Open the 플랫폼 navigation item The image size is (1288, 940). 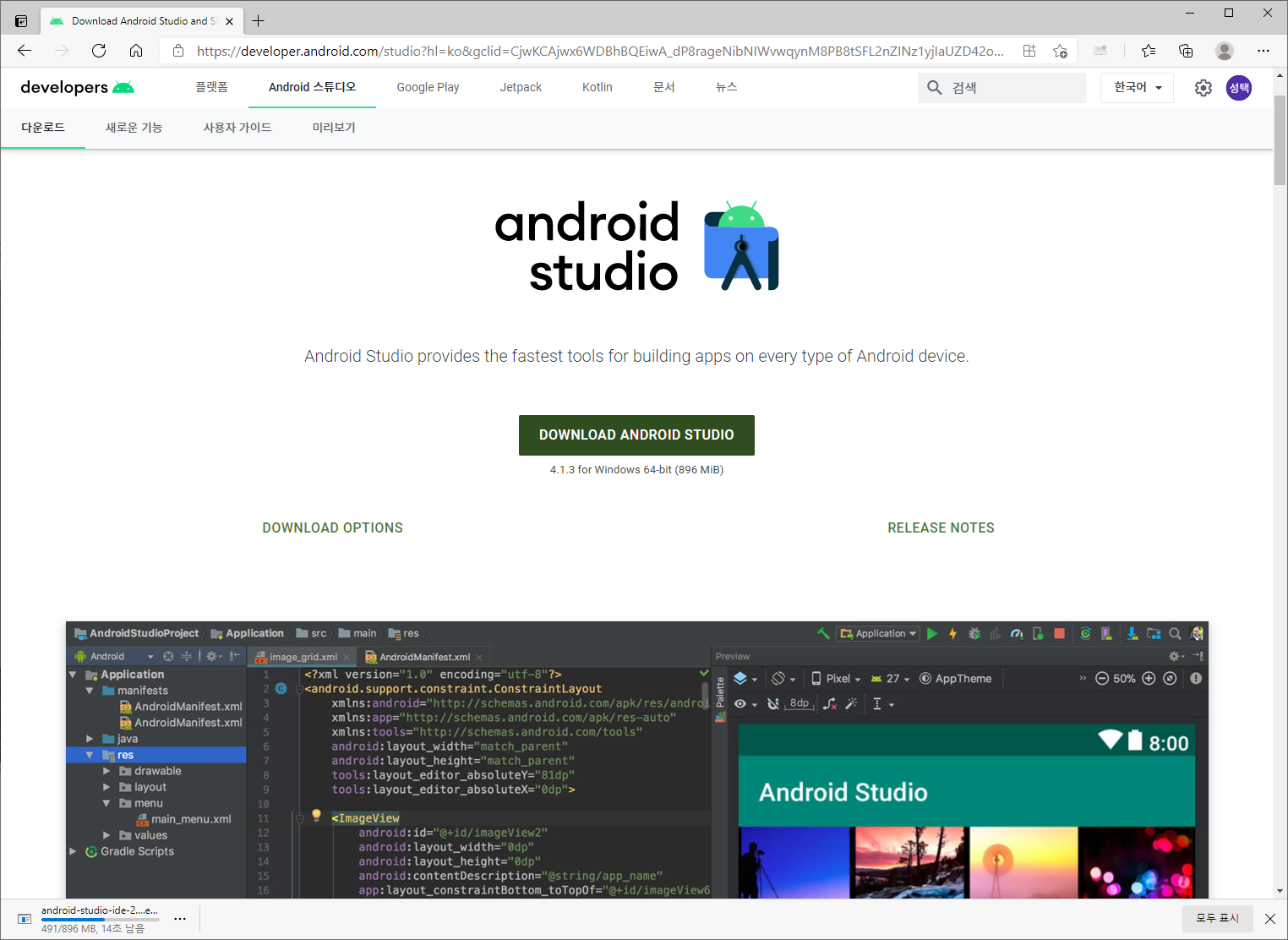pyautogui.click(x=211, y=87)
